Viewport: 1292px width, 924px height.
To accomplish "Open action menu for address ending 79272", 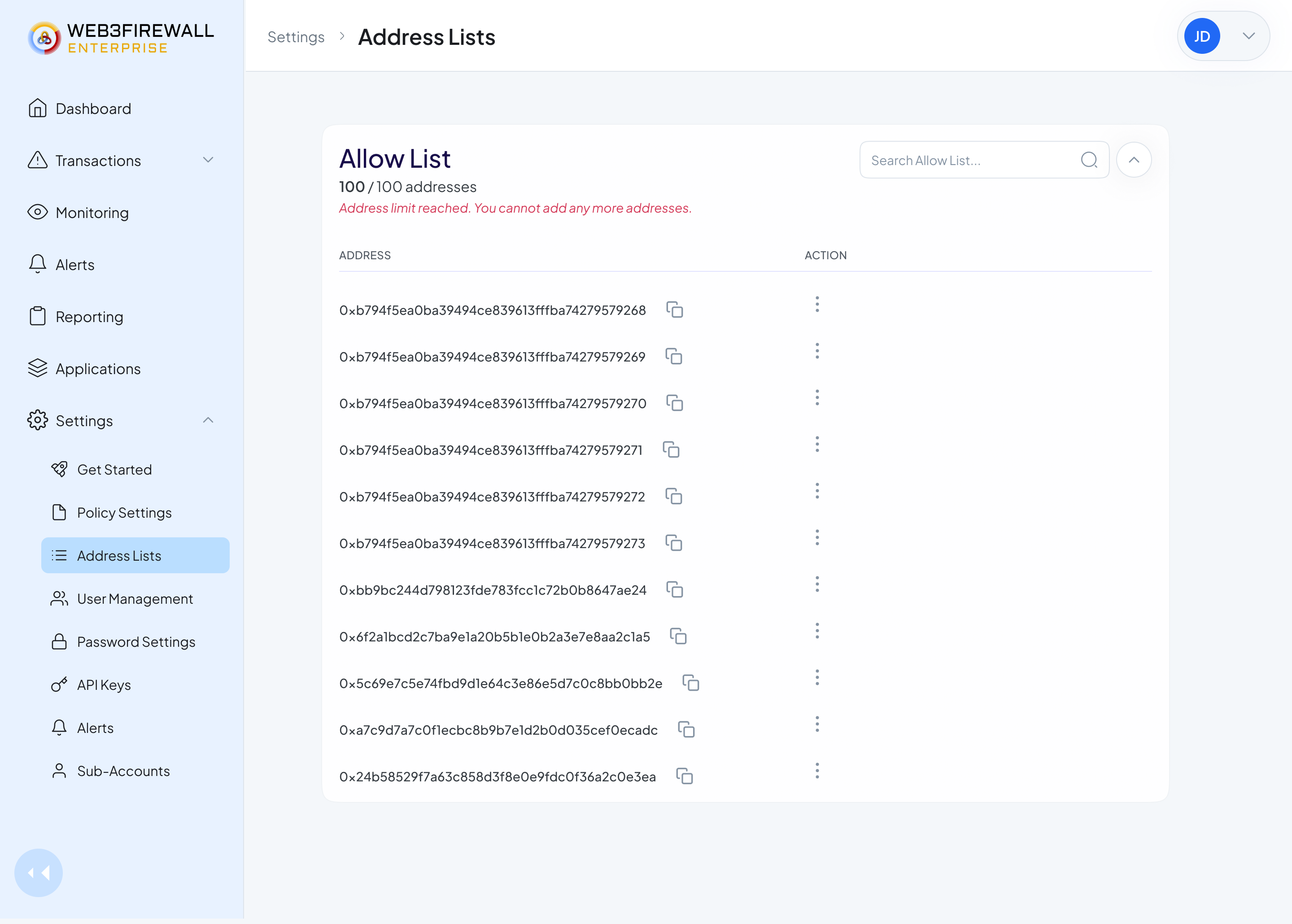I will pos(817,491).
